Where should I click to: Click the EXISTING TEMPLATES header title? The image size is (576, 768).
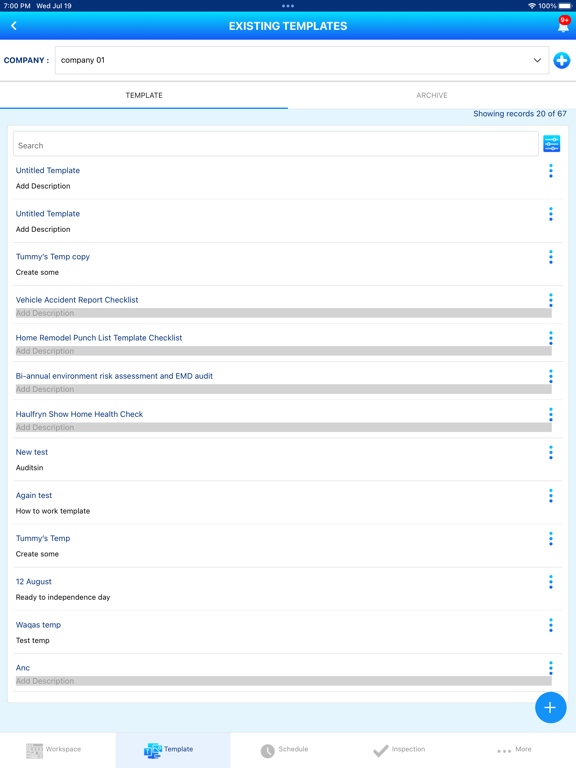coord(288,26)
